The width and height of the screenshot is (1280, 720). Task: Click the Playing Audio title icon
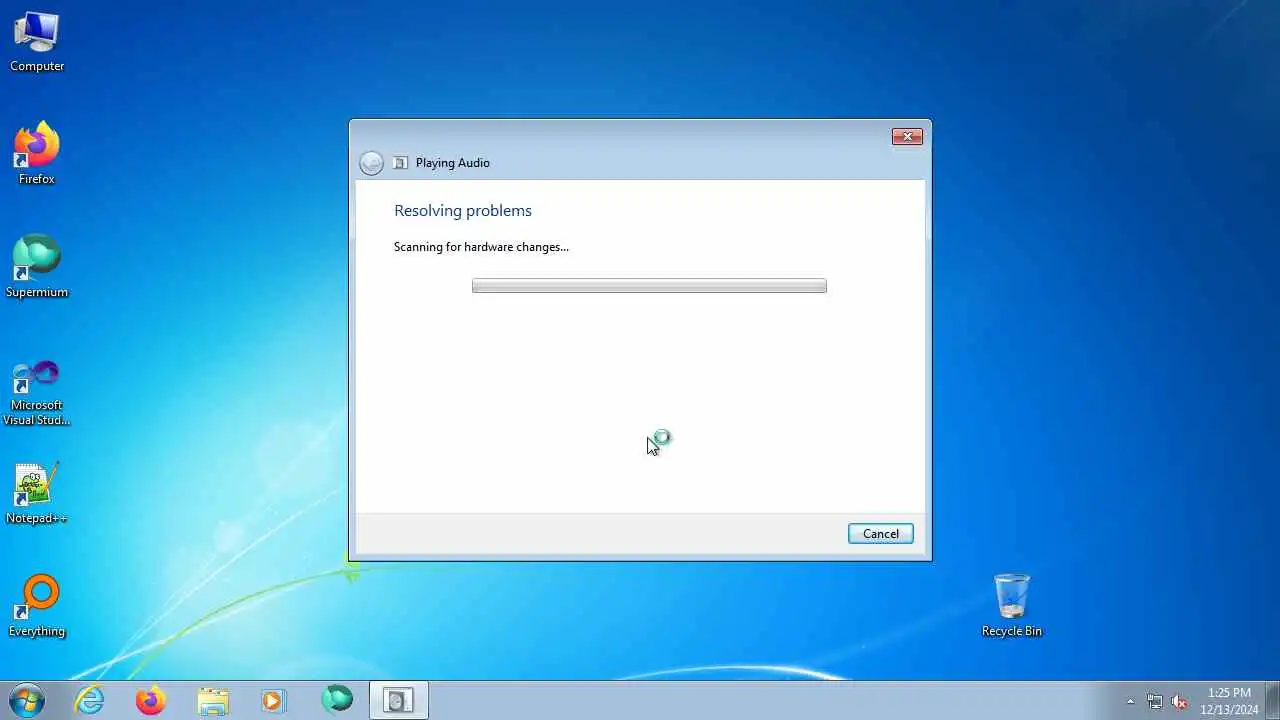401,163
